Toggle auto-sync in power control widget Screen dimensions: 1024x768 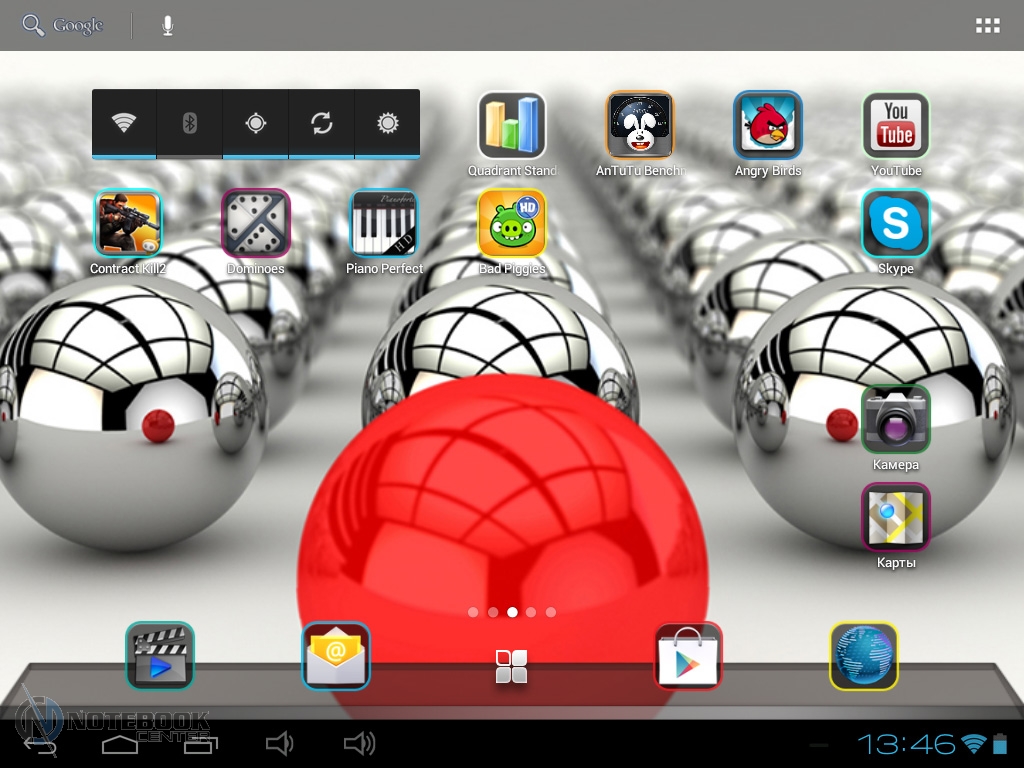321,124
